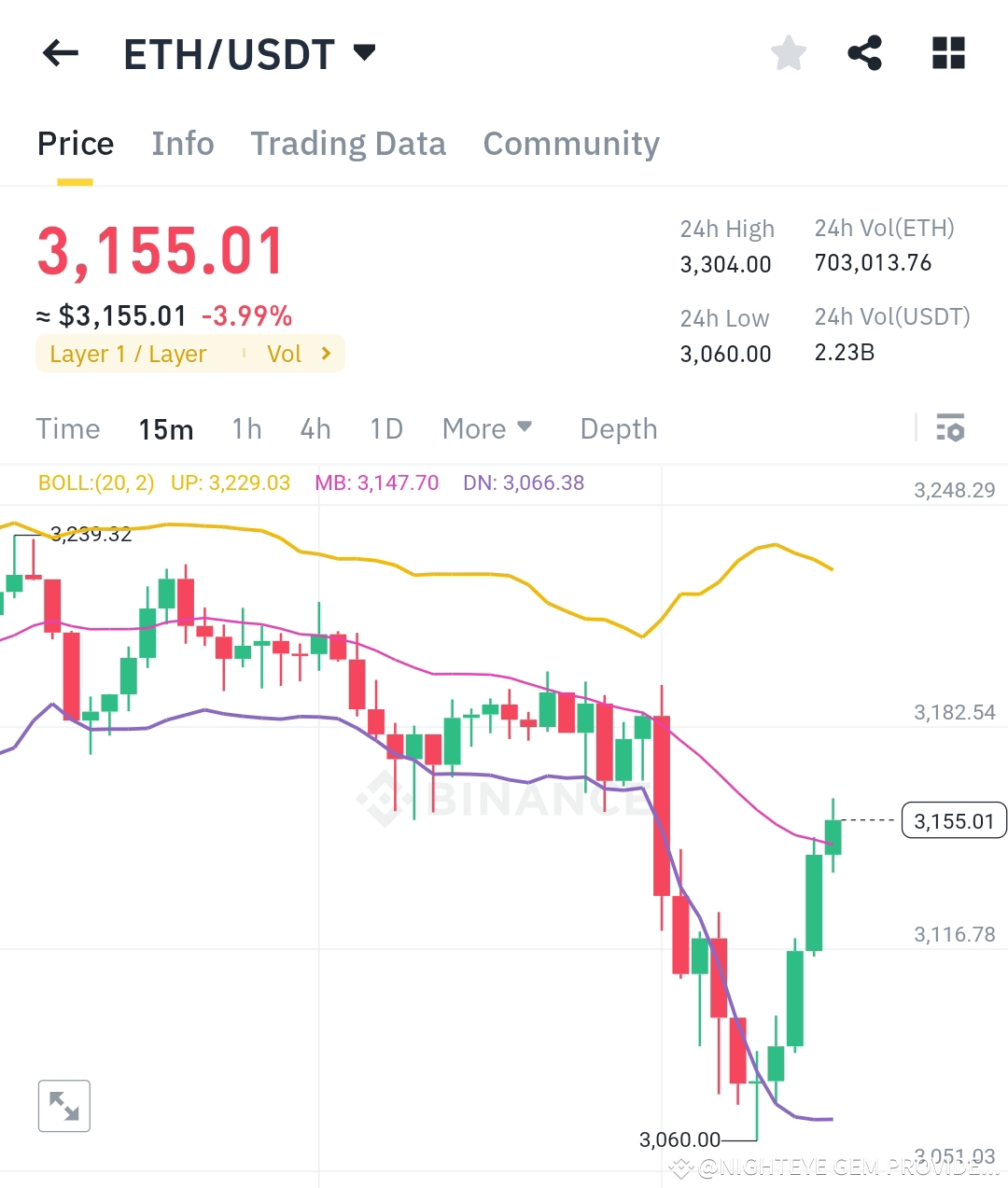Click the 3,155.01 current price label
1008x1188 pixels.
click(x=954, y=820)
